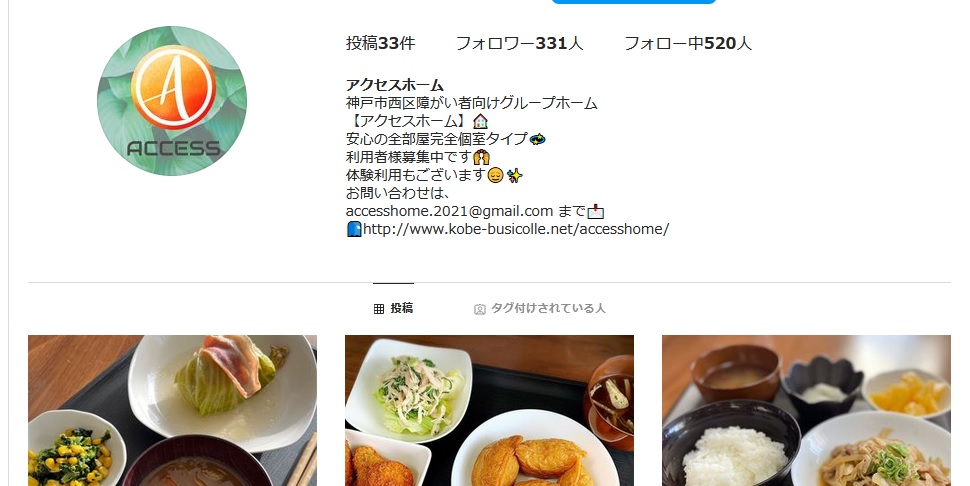This screenshot has width=970, height=486.
Task: Click the blue door emoji before the URL
Action: 354,229
